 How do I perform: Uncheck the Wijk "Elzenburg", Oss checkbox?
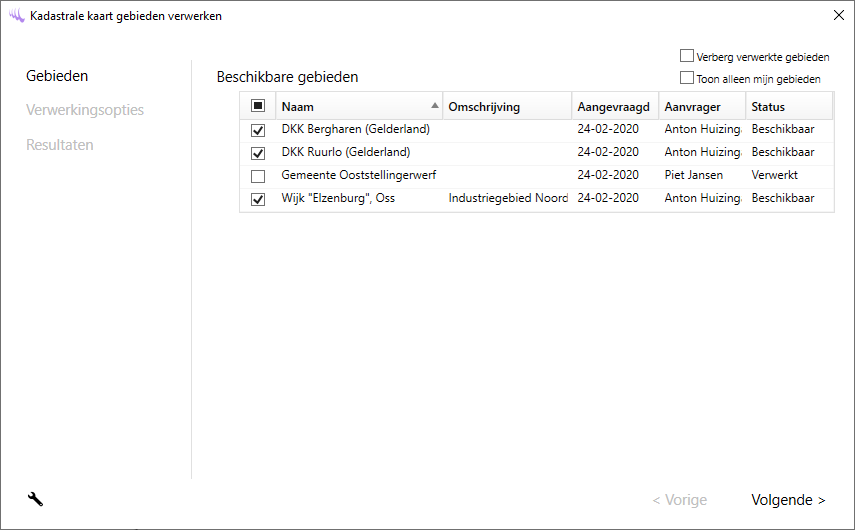point(258,199)
